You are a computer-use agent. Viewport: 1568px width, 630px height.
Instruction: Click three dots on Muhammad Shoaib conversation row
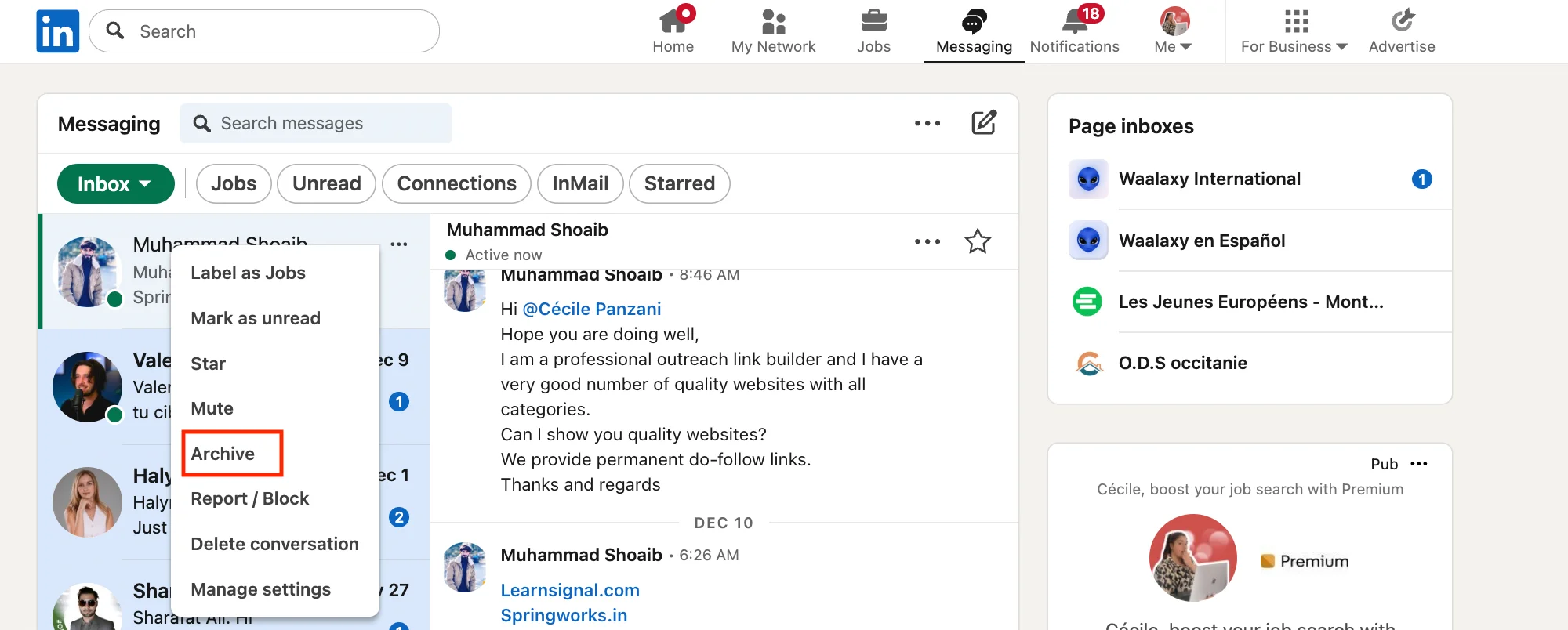(399, 244)
